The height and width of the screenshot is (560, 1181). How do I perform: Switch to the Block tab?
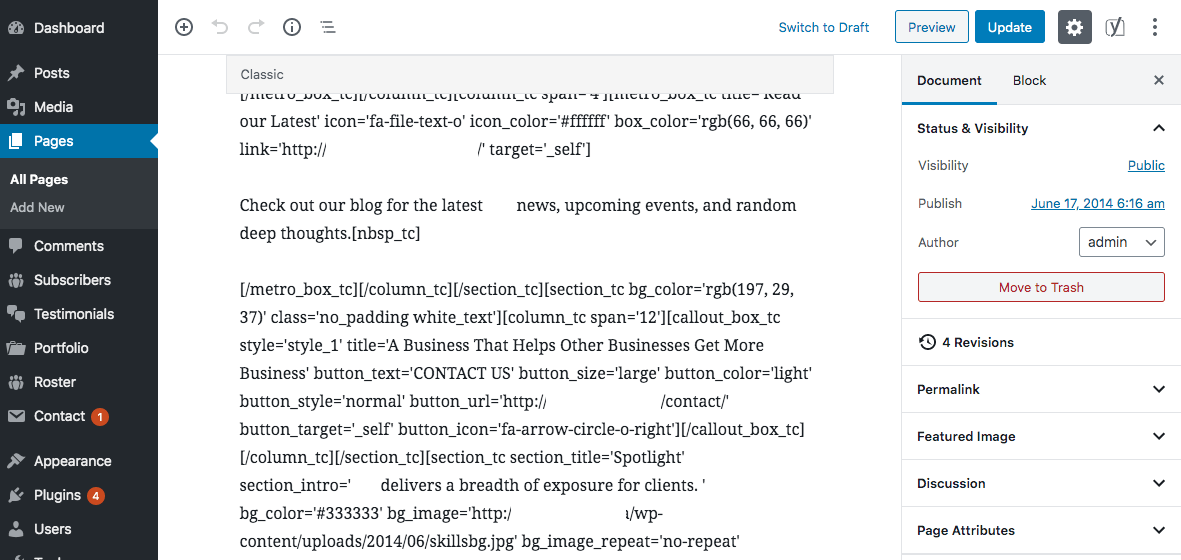click(1029, 81)
